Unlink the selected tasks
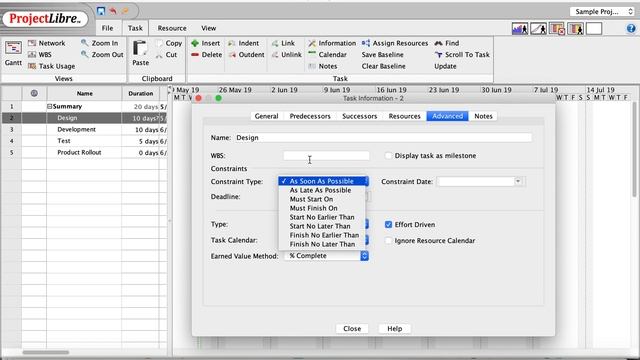 click(287, 54)
